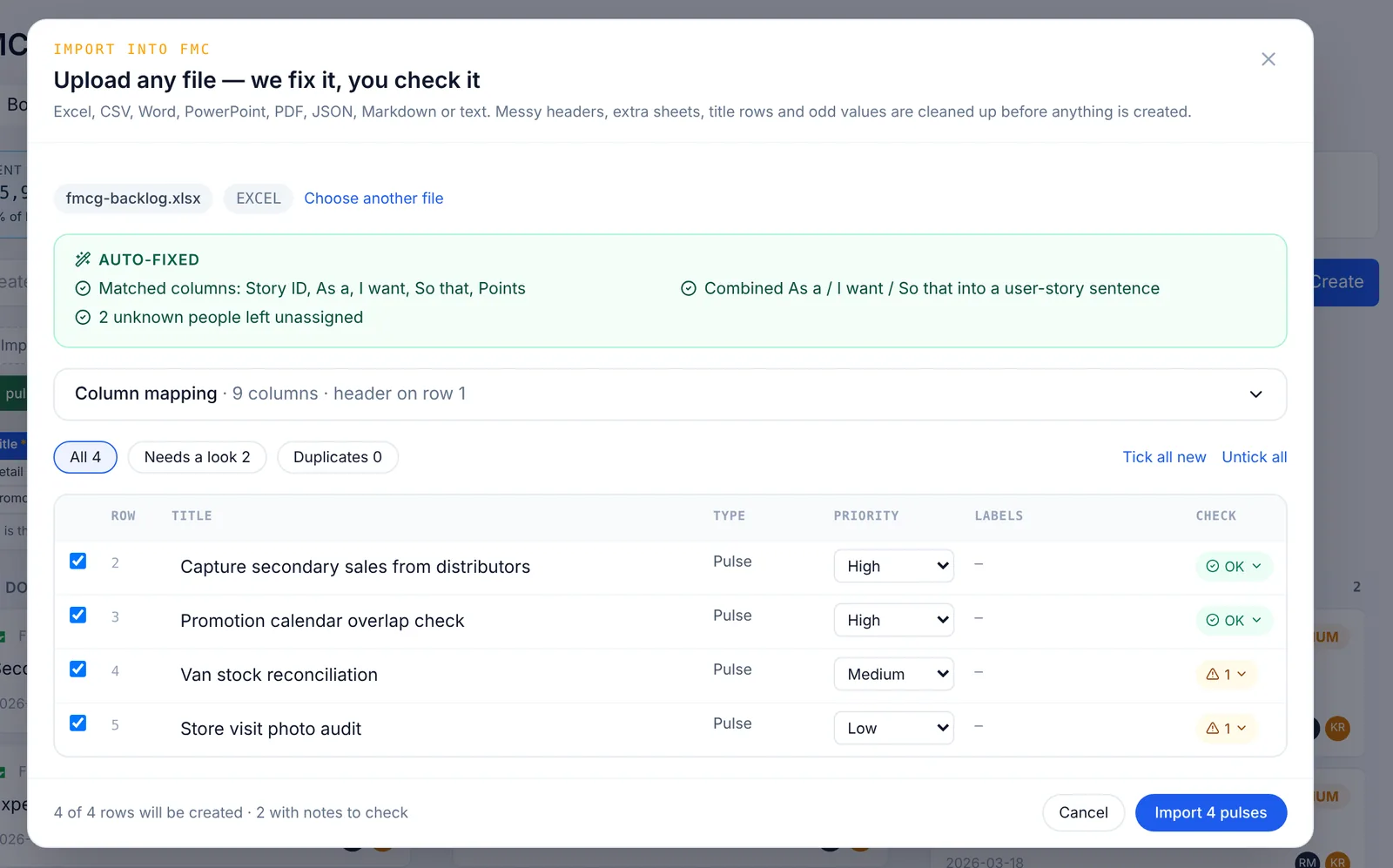Viewport: 1393px width, 868px height.
Task: Click the title Promotion calendar overlap check
Action: 322,621
